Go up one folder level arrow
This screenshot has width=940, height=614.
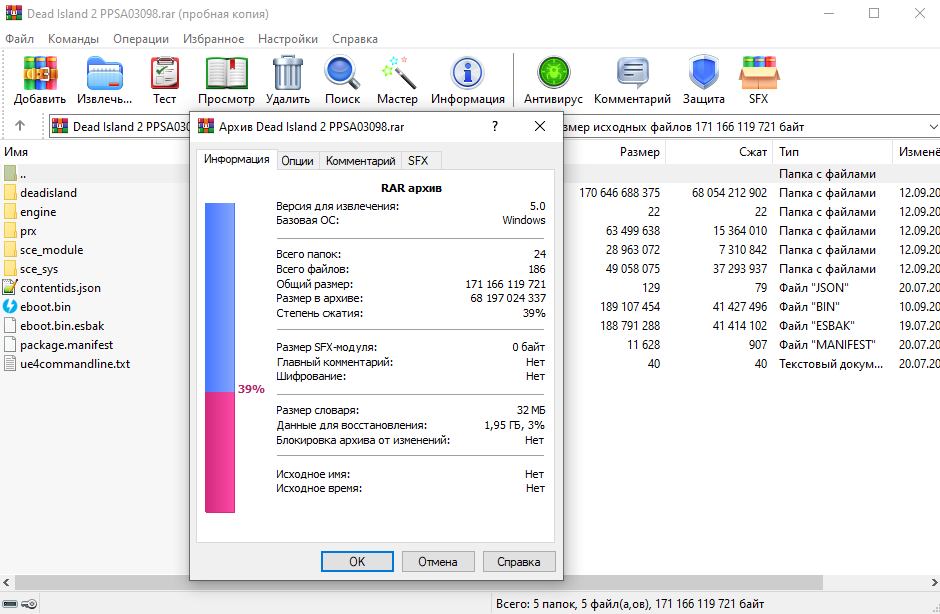[x=20, y=127]
